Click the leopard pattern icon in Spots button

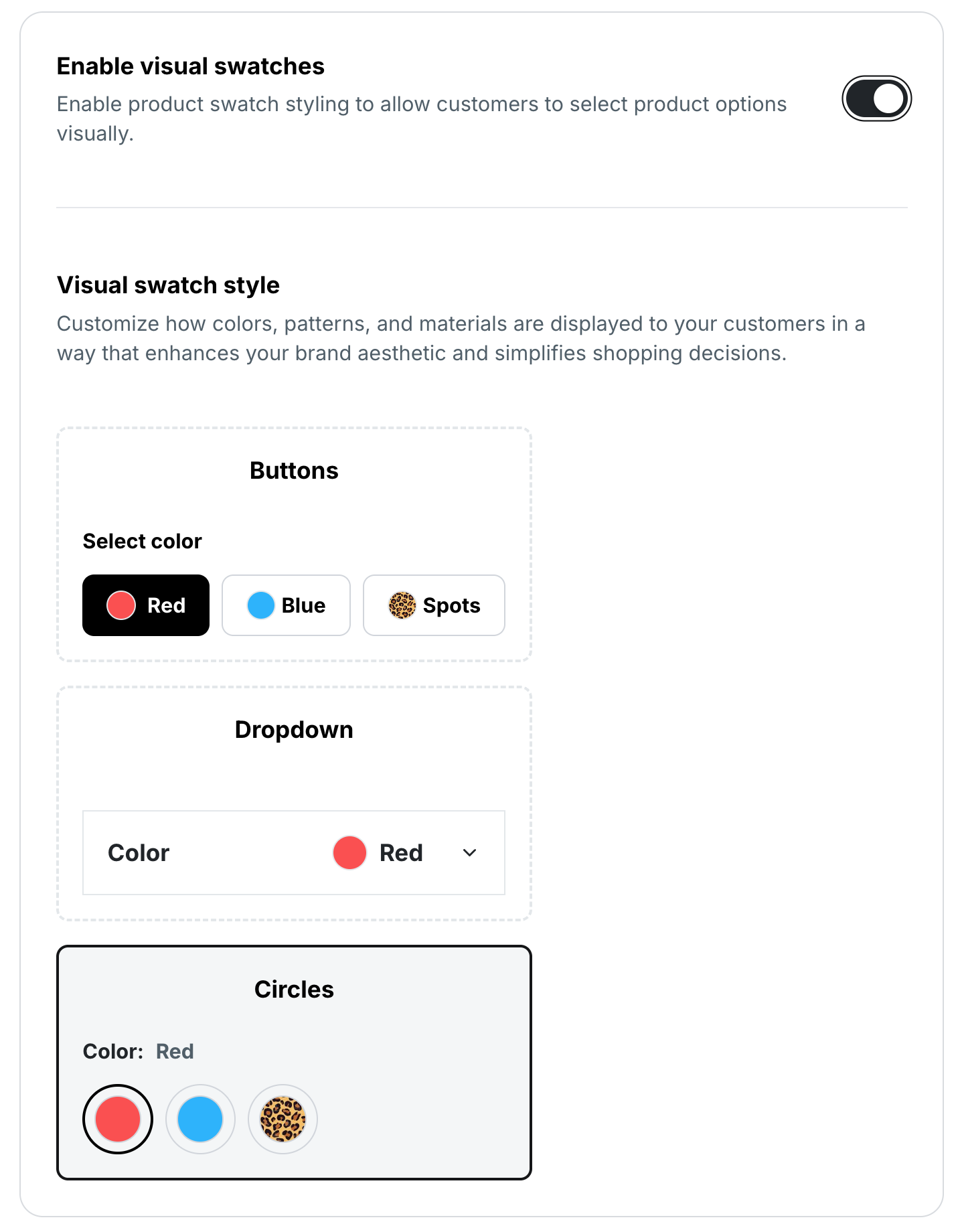pos(402,605)
